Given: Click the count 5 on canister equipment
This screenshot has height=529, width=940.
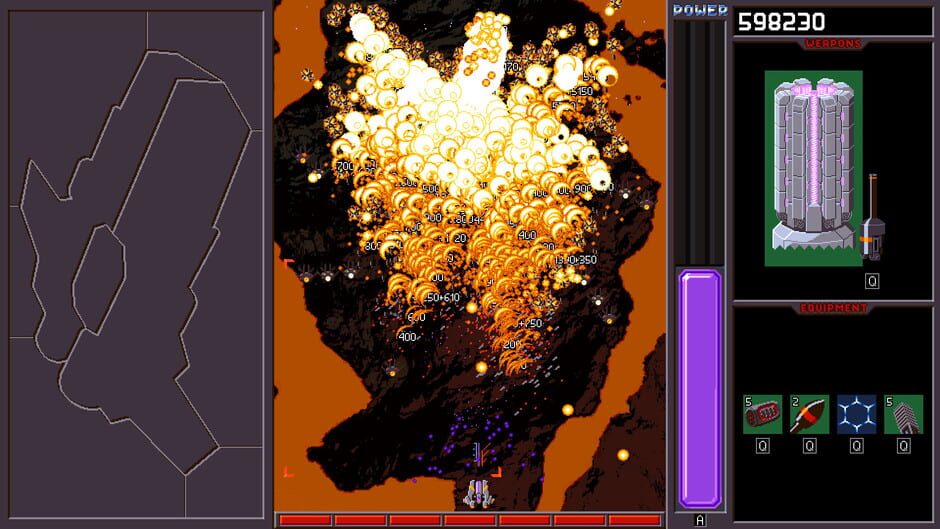Looking at the screenshot, I should 748,402.
